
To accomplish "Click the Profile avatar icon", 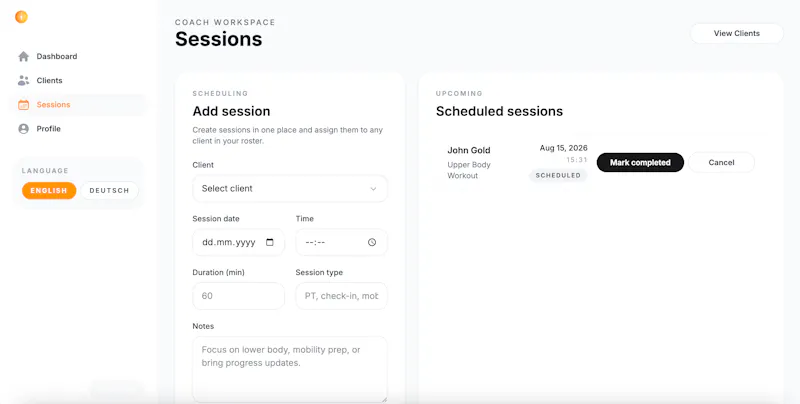I will [23, 129].
